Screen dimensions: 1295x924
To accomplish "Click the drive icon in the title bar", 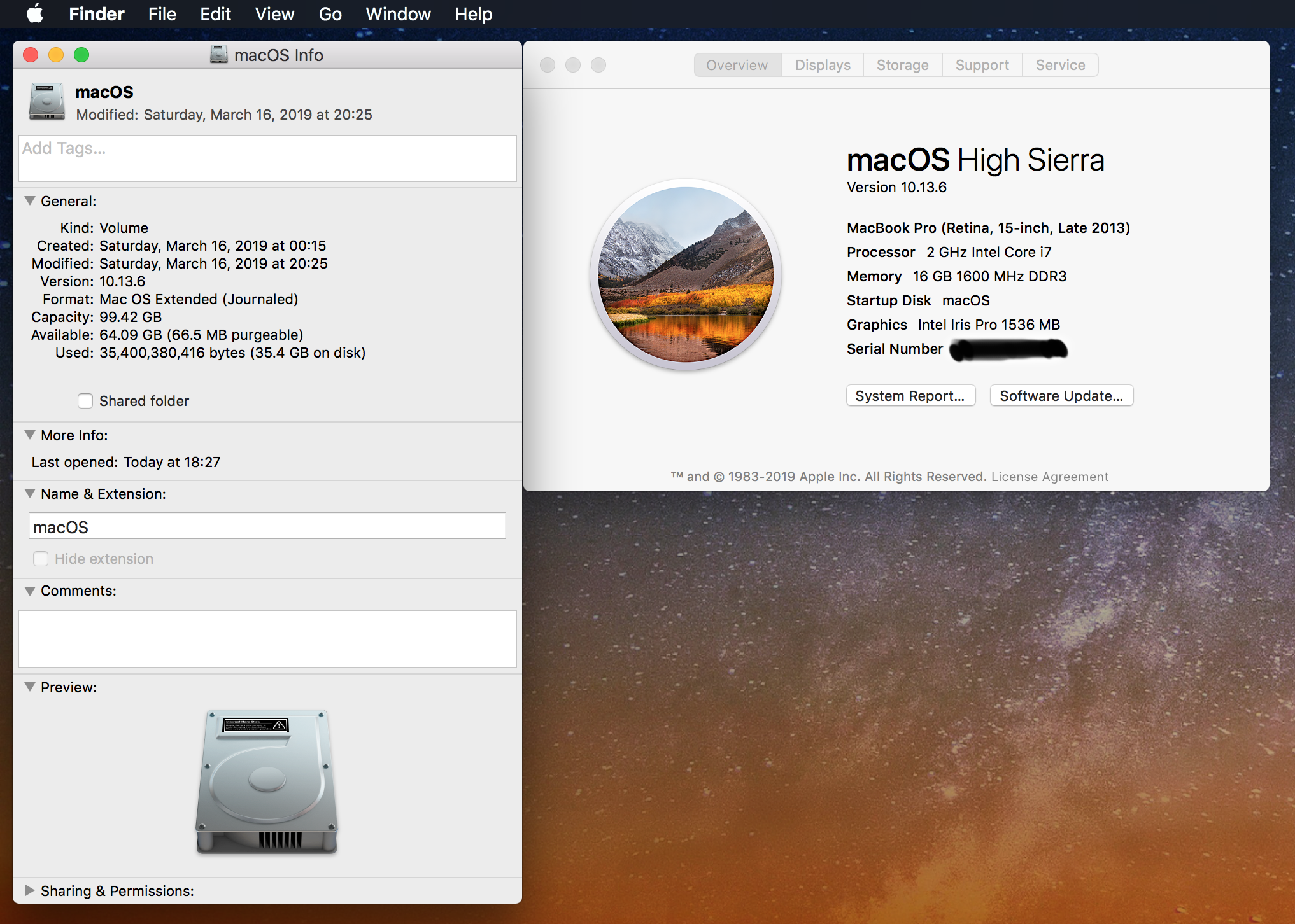I will [218, 55].
